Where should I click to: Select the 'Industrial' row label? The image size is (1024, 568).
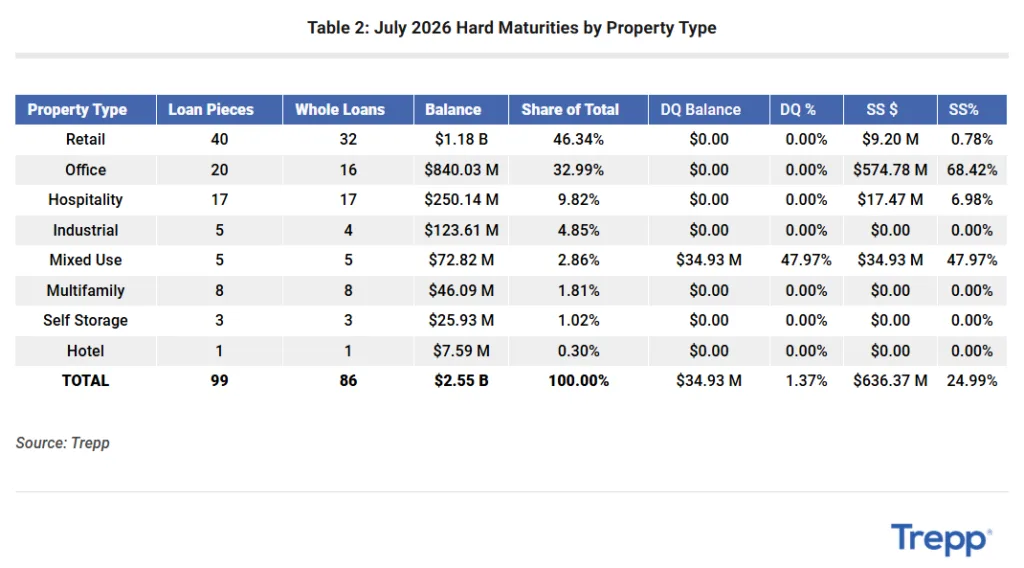click(x=86, y=230)
